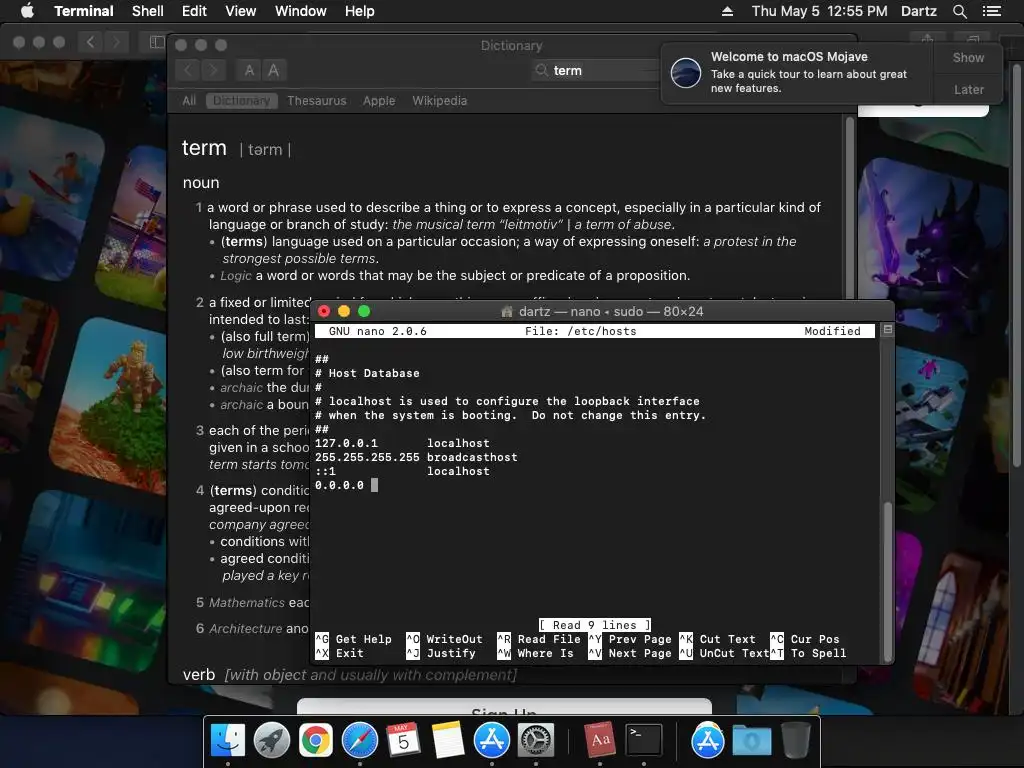Screen dimensions: 1024x768
Task: Click 'verb' heading at bottom of Dictionary
Action: point(199,675)
